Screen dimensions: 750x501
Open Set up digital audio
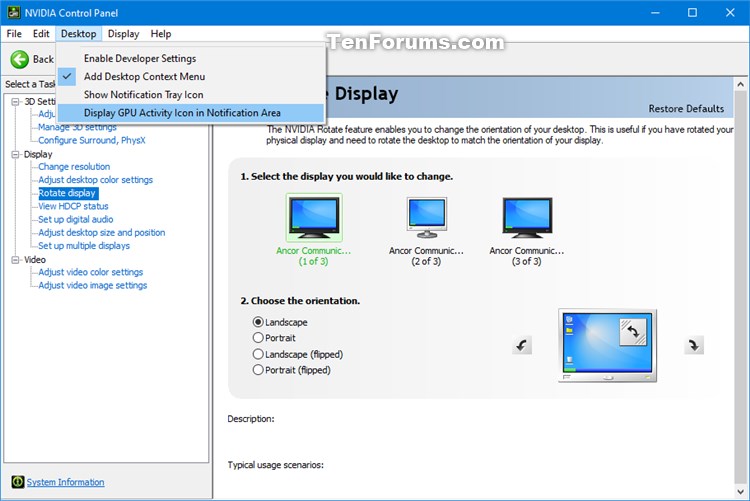(76, 219)
